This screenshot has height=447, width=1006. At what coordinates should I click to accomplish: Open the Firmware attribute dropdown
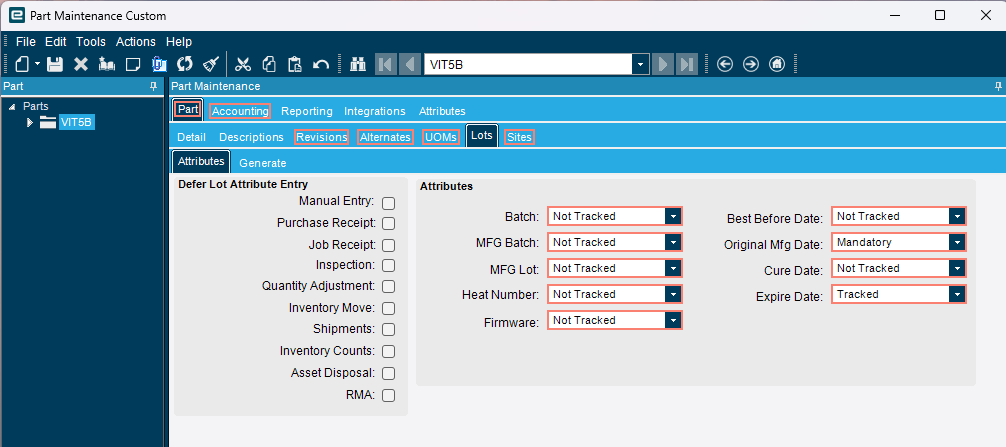click(673, 320)
